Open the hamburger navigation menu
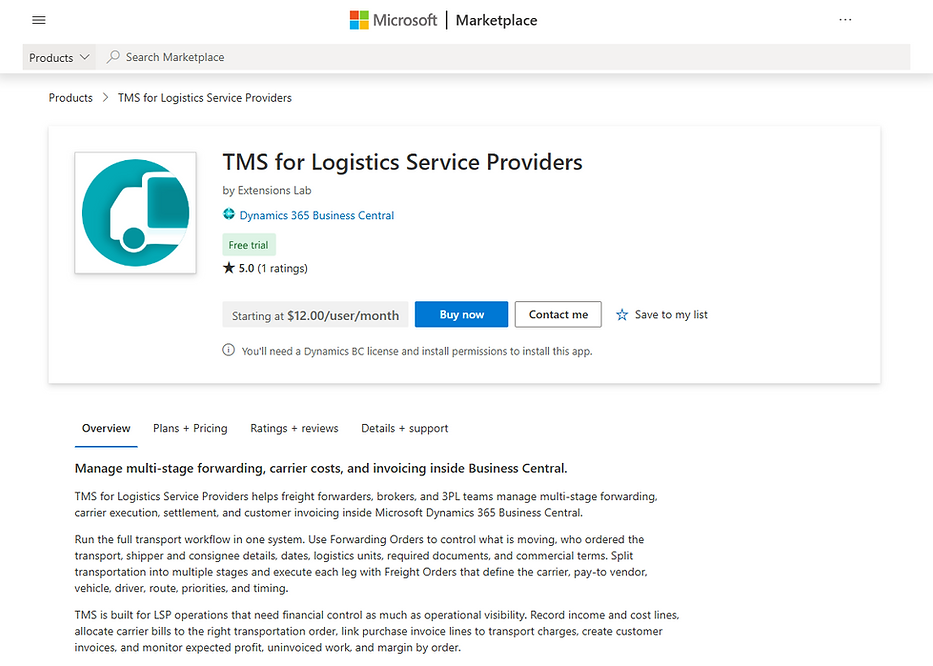Image resolution: width=933 pixels, height=666 pixels. 38,19
